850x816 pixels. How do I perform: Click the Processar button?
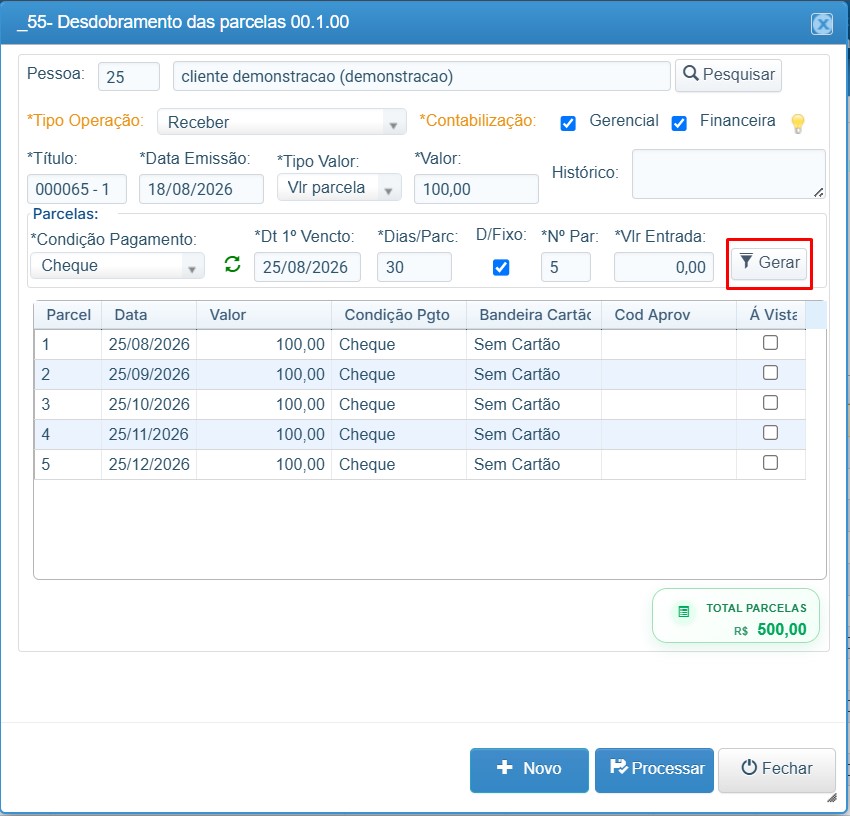(654, 769)
